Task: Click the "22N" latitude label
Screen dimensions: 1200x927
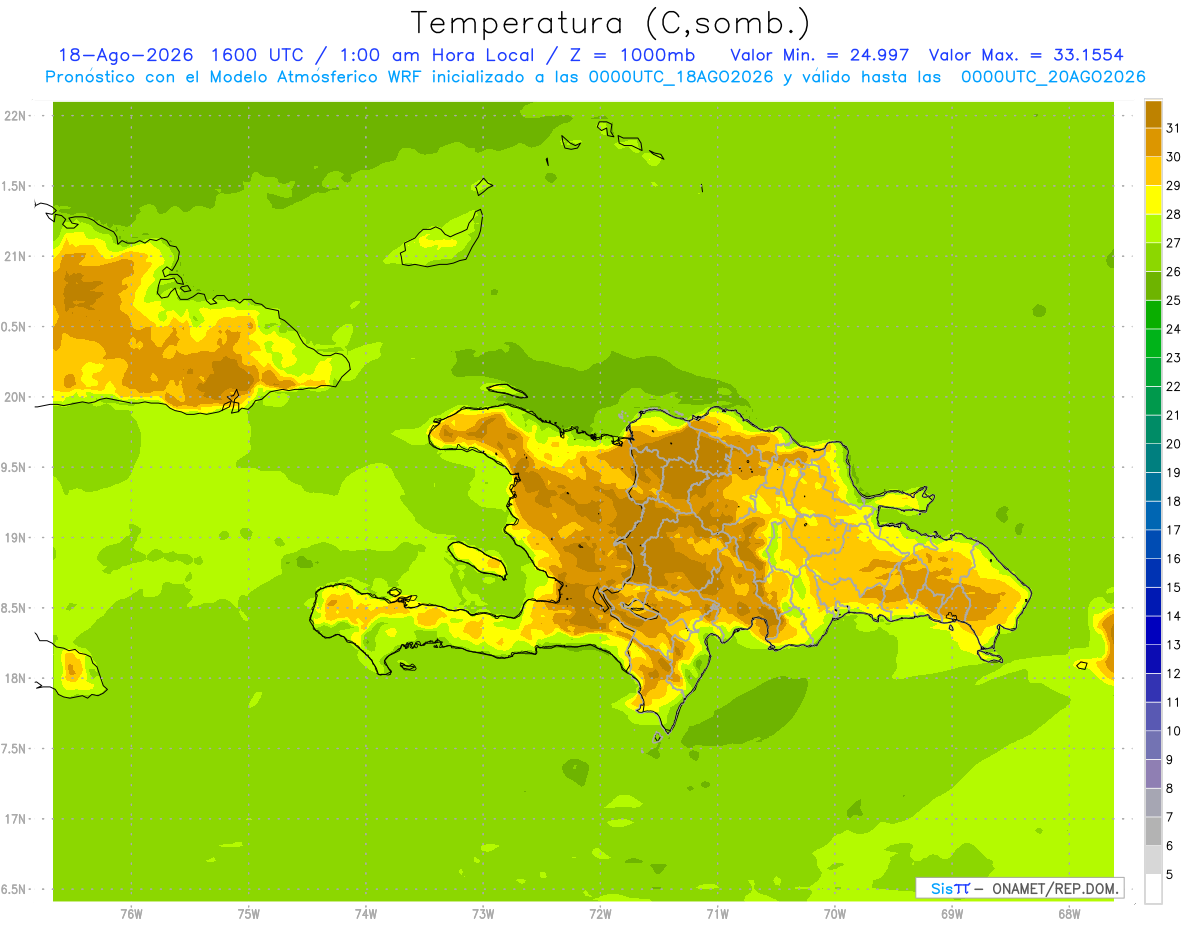Action: 15,116
